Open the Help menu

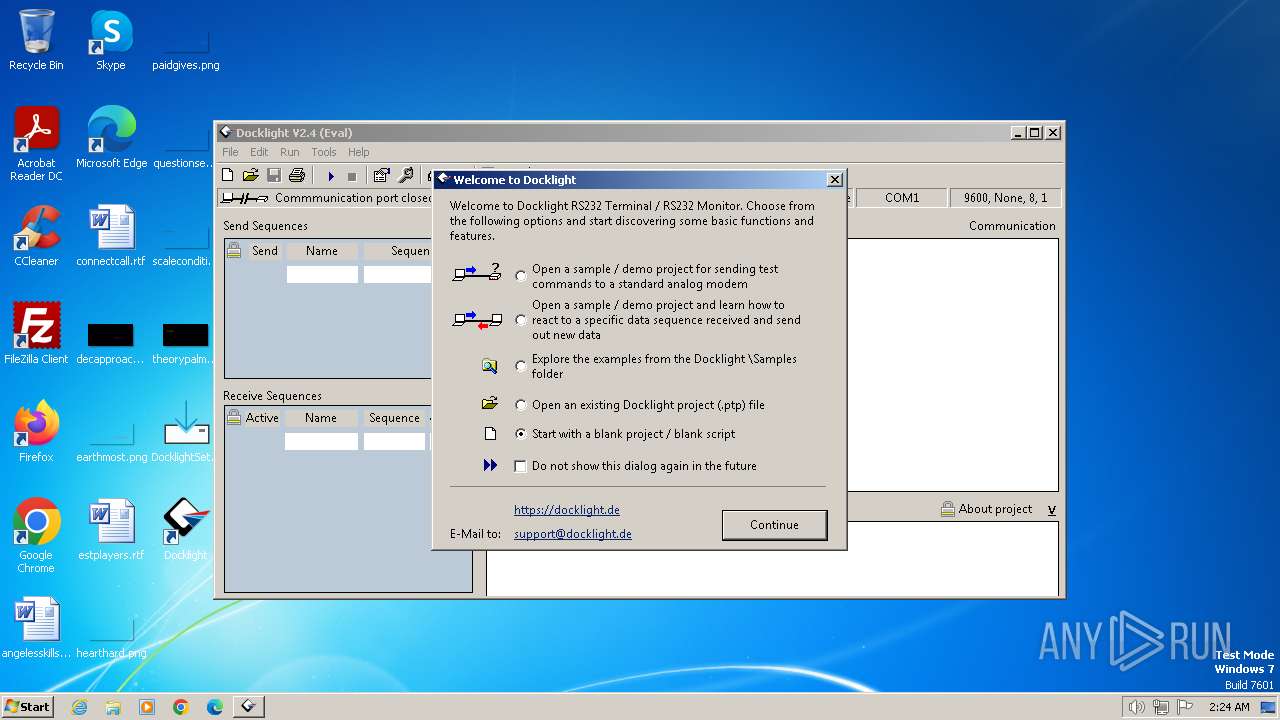tap(358, 152)
